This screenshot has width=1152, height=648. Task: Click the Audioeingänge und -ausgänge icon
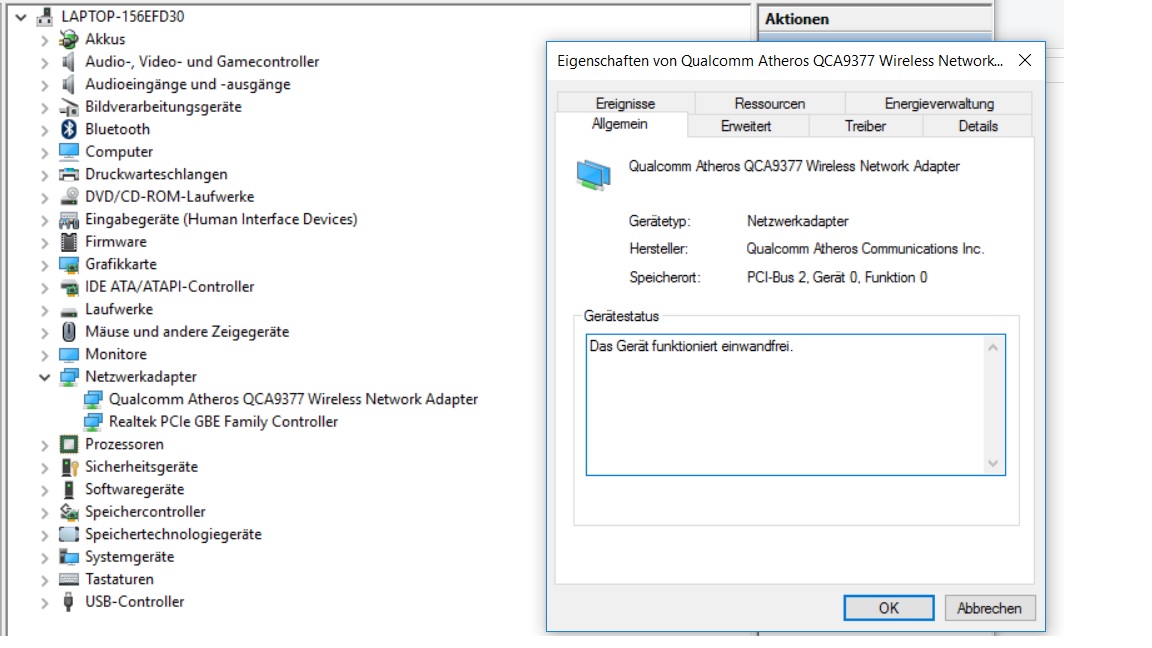68,84
